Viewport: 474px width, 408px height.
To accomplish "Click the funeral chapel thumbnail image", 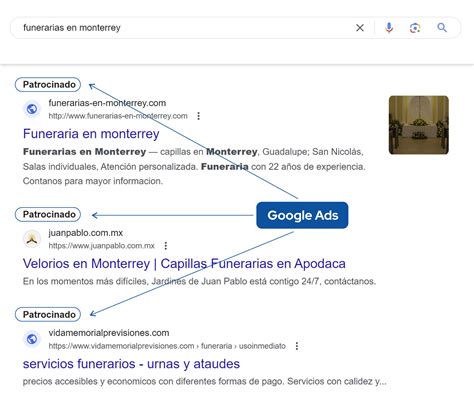I will click(419, 125).
